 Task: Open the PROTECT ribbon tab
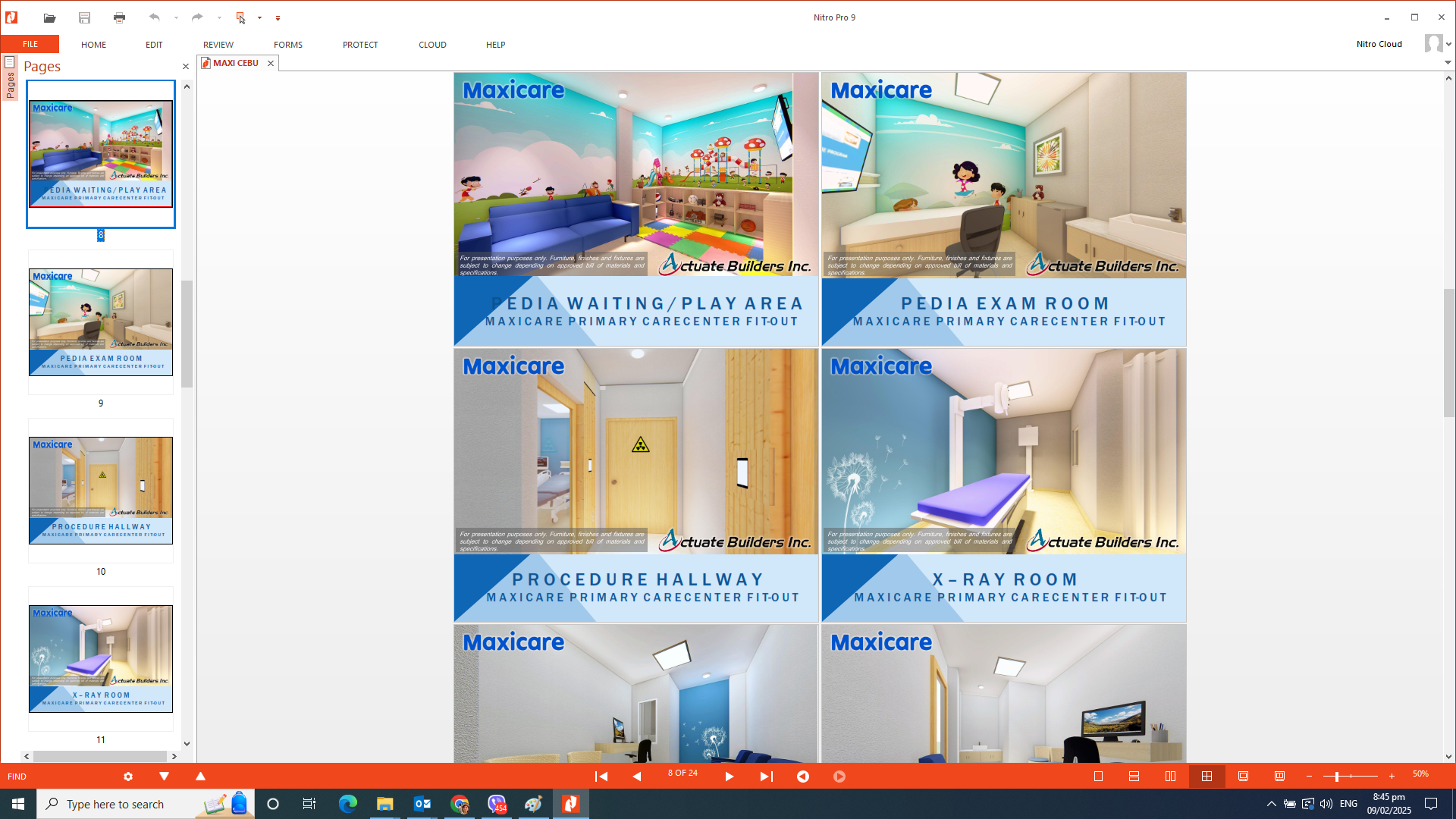click(x=360, y=45)
